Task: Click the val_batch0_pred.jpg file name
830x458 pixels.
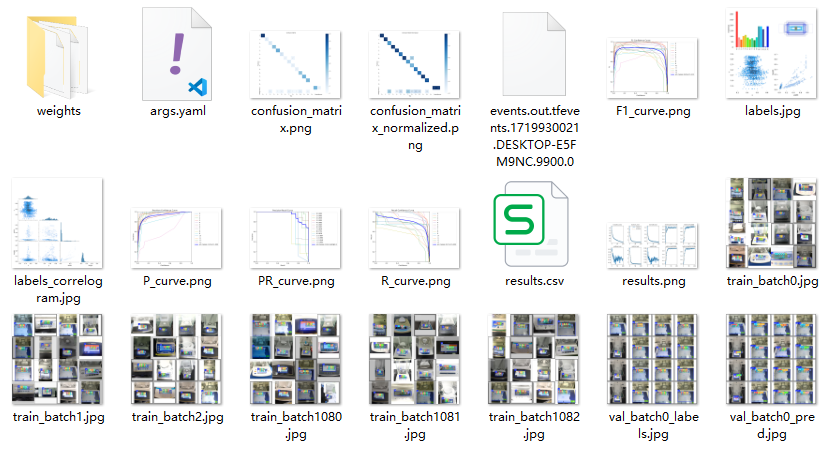Action: (x=772, y=425)
